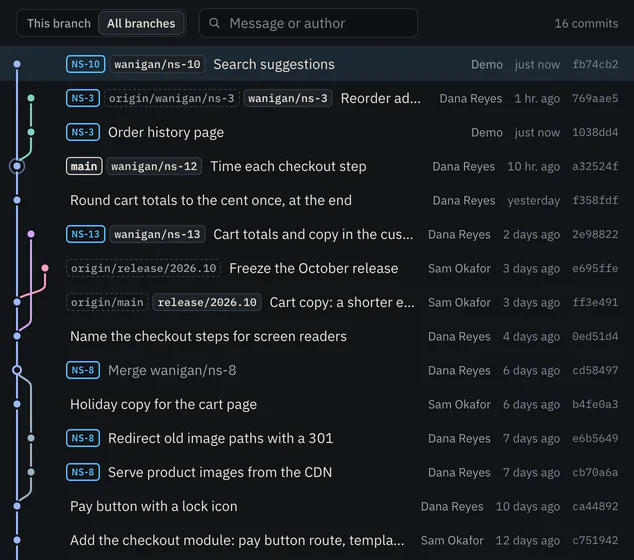The height and width of the screenshot is (560, 634).
Task: Click gray graph node for commit e6b5649
Action: [31, 437]
